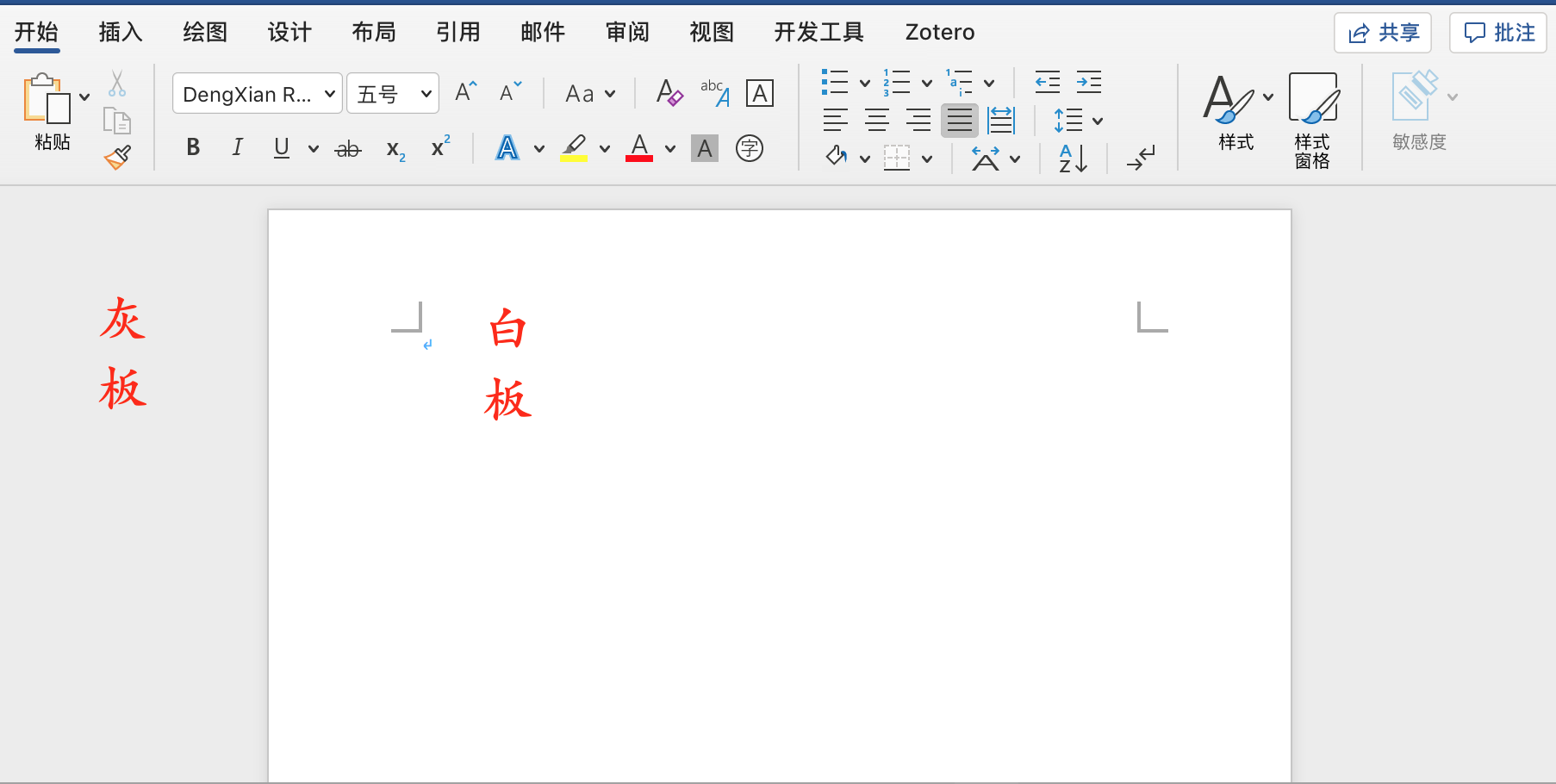1556x784 pixels.
Task: Click the 共享 share button
Action: click(x=1383, y=33)
